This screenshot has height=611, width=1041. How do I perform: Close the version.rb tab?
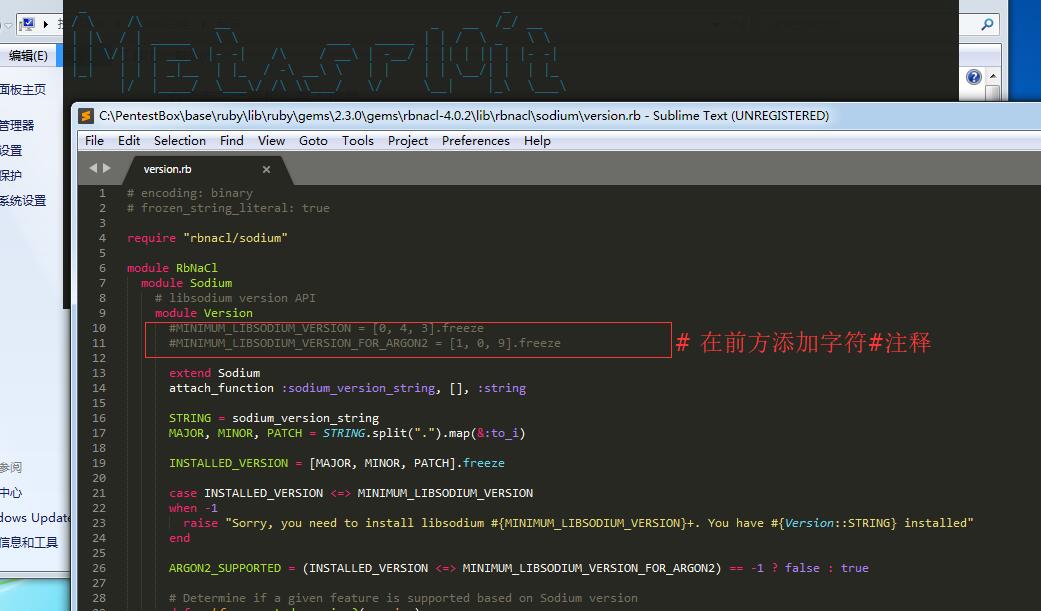(267, 170)
